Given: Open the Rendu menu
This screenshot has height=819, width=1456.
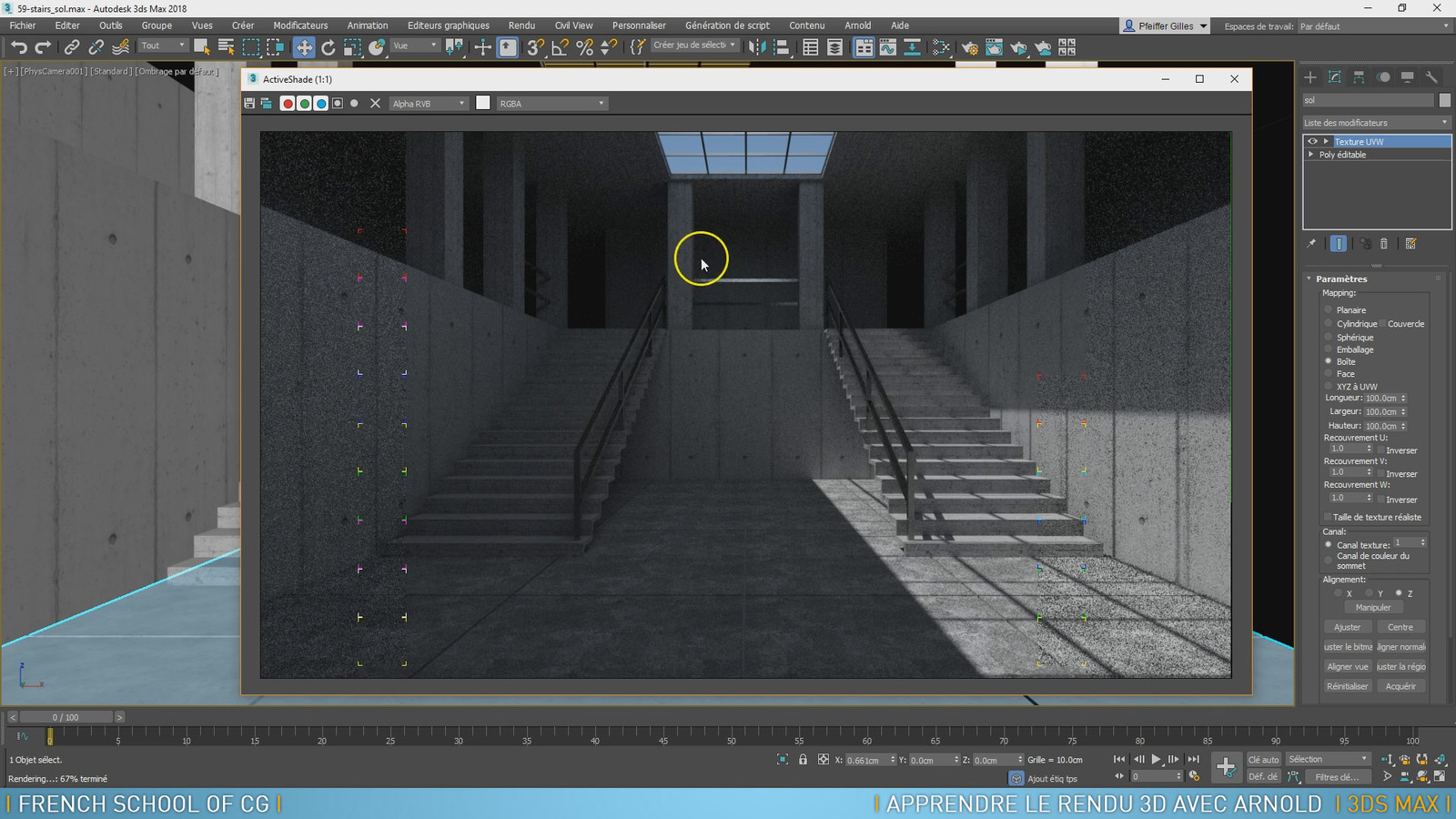Looking at the screenshot, I should tap(521, 25).
